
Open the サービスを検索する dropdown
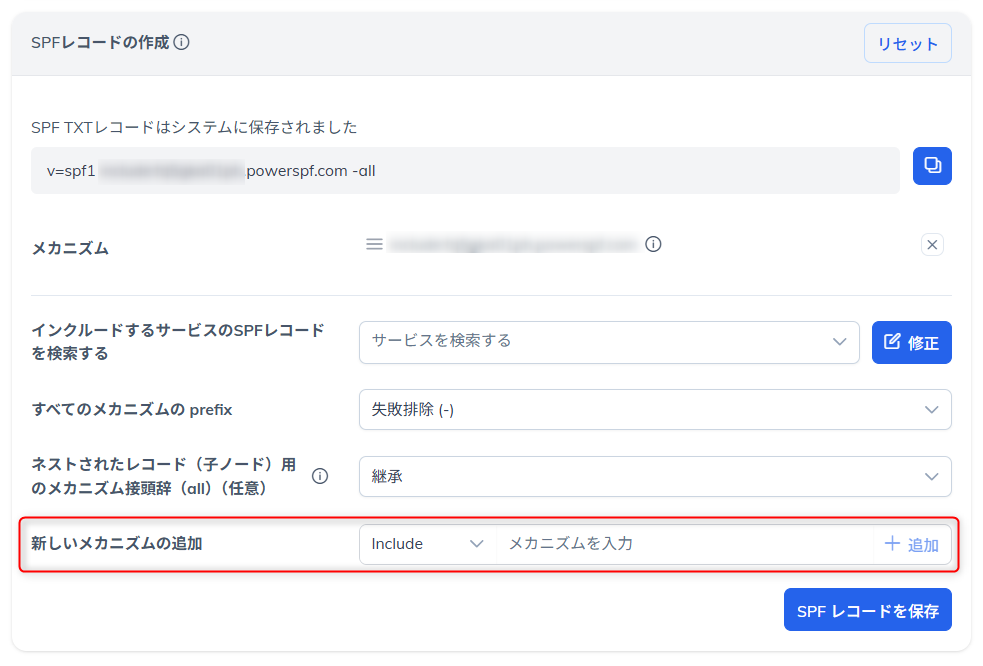610,342
